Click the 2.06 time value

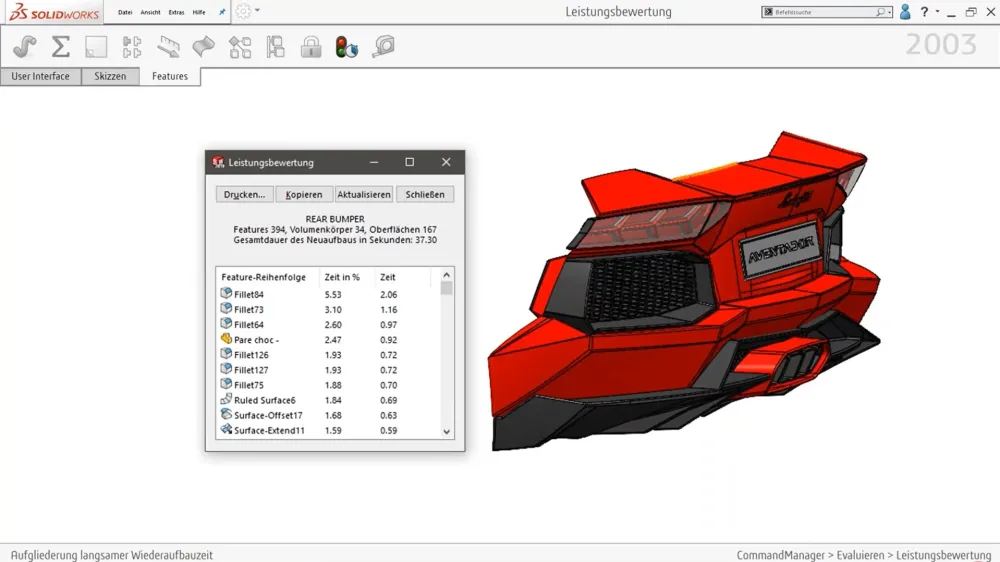(x=388, y=295)
